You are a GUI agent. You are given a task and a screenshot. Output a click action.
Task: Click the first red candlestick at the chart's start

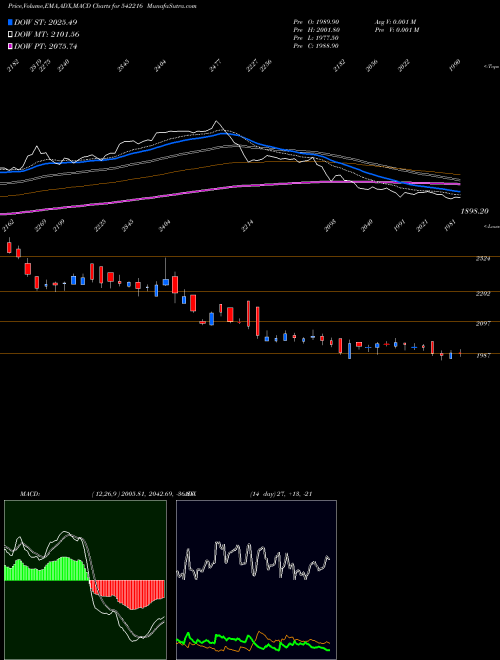(9, 246)
